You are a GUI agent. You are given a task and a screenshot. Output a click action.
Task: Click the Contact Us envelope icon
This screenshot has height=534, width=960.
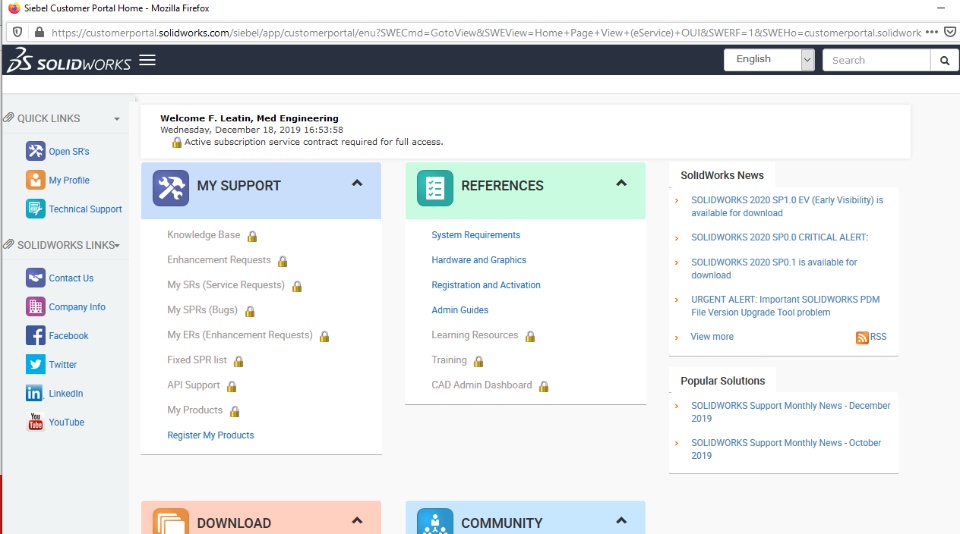36,277
